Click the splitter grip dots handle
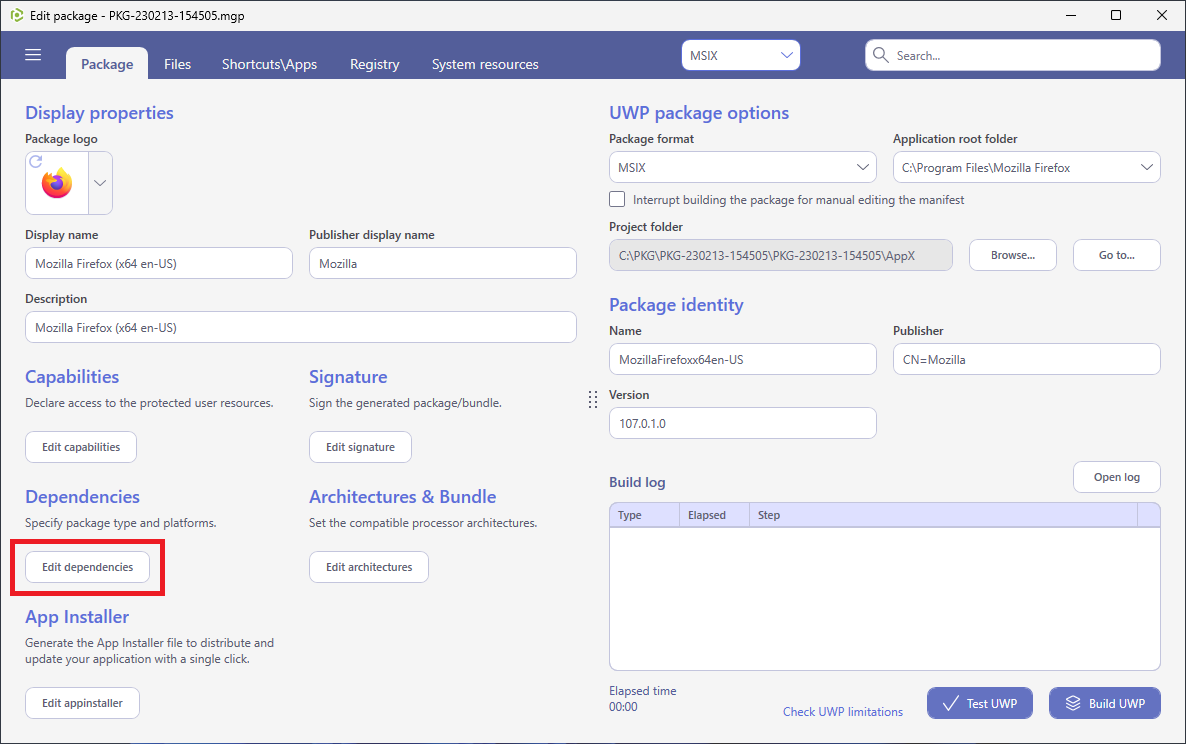 (x=593, y=399)
